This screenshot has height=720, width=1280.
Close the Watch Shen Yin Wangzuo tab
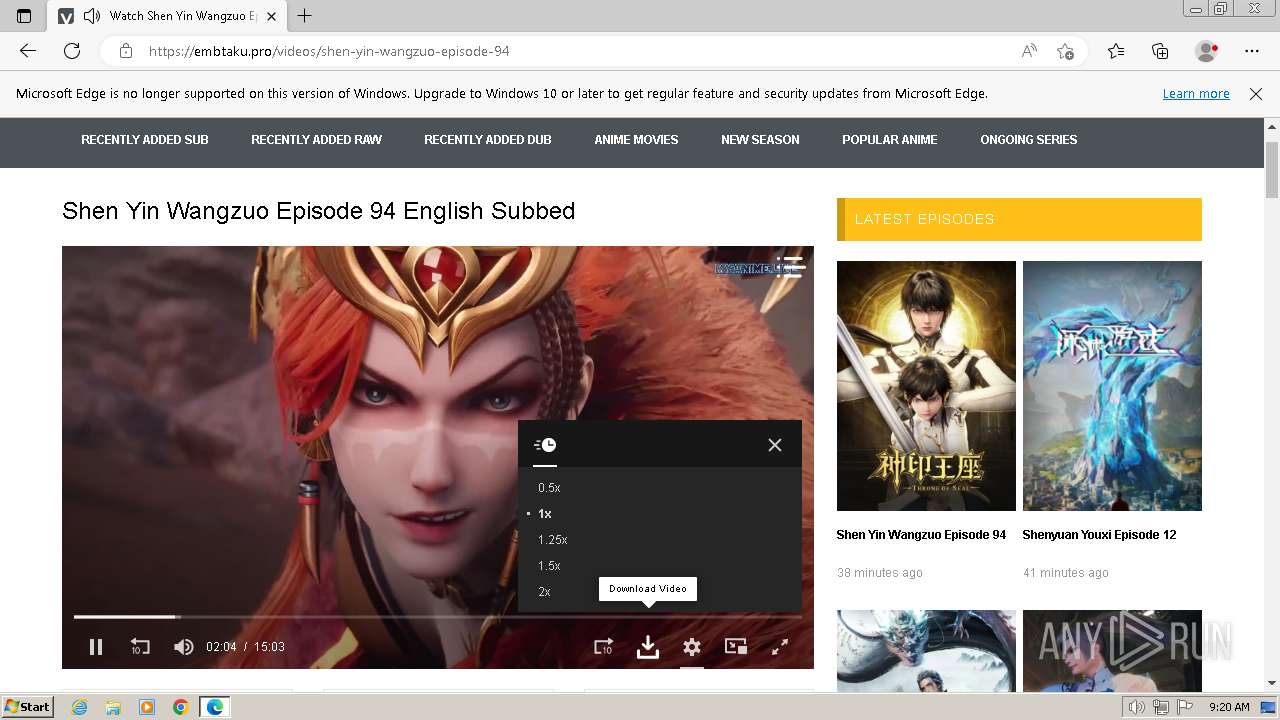[x=272, y=16]
